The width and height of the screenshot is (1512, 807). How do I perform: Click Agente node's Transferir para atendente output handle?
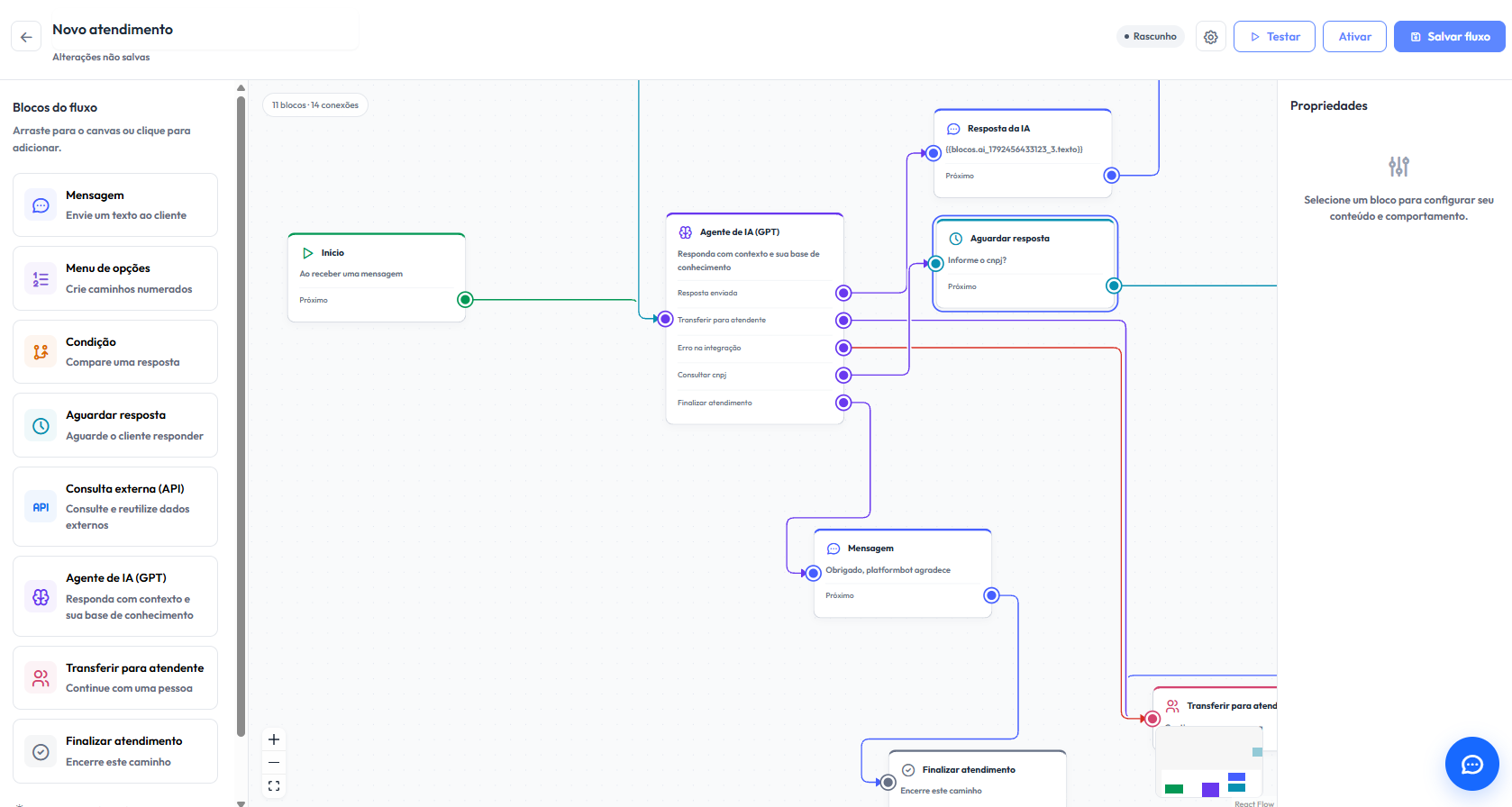(x=843, y=321)
